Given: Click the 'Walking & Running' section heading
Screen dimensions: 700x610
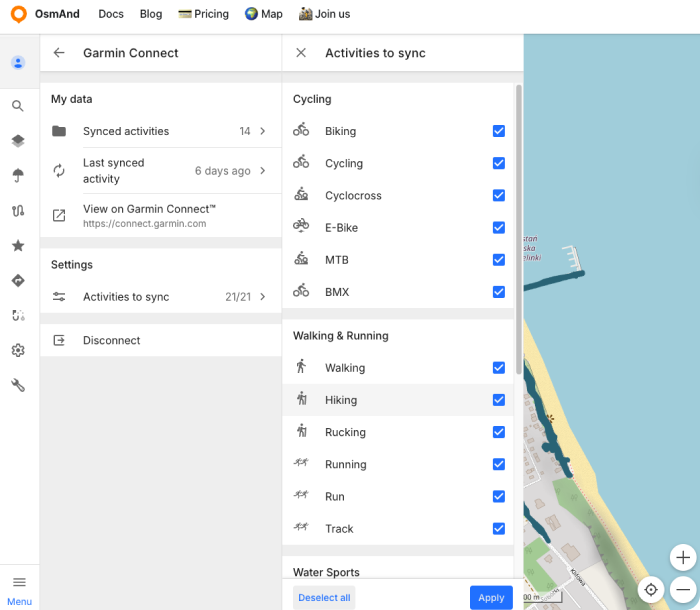Looking at the screenshot, I should pyautogui.click(x=341, y=335).
